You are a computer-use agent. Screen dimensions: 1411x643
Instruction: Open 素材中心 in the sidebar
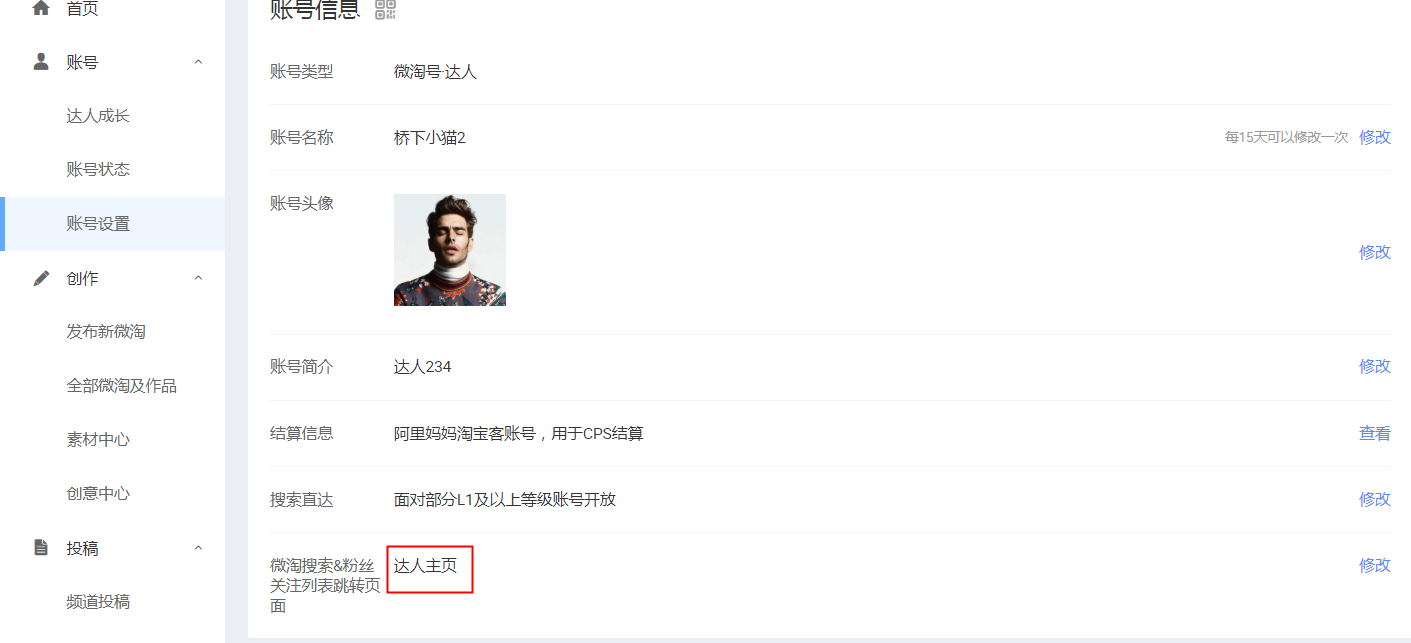pyautogui.click(x=98, y=440)
